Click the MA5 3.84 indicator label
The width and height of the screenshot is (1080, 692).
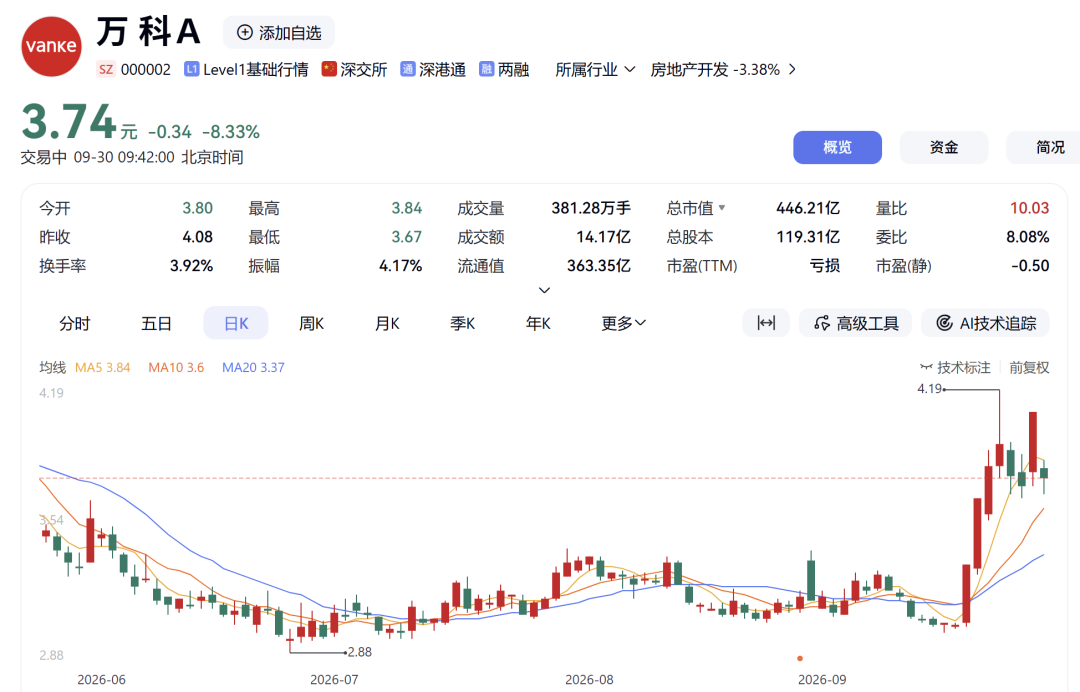[x=103, y=368]
